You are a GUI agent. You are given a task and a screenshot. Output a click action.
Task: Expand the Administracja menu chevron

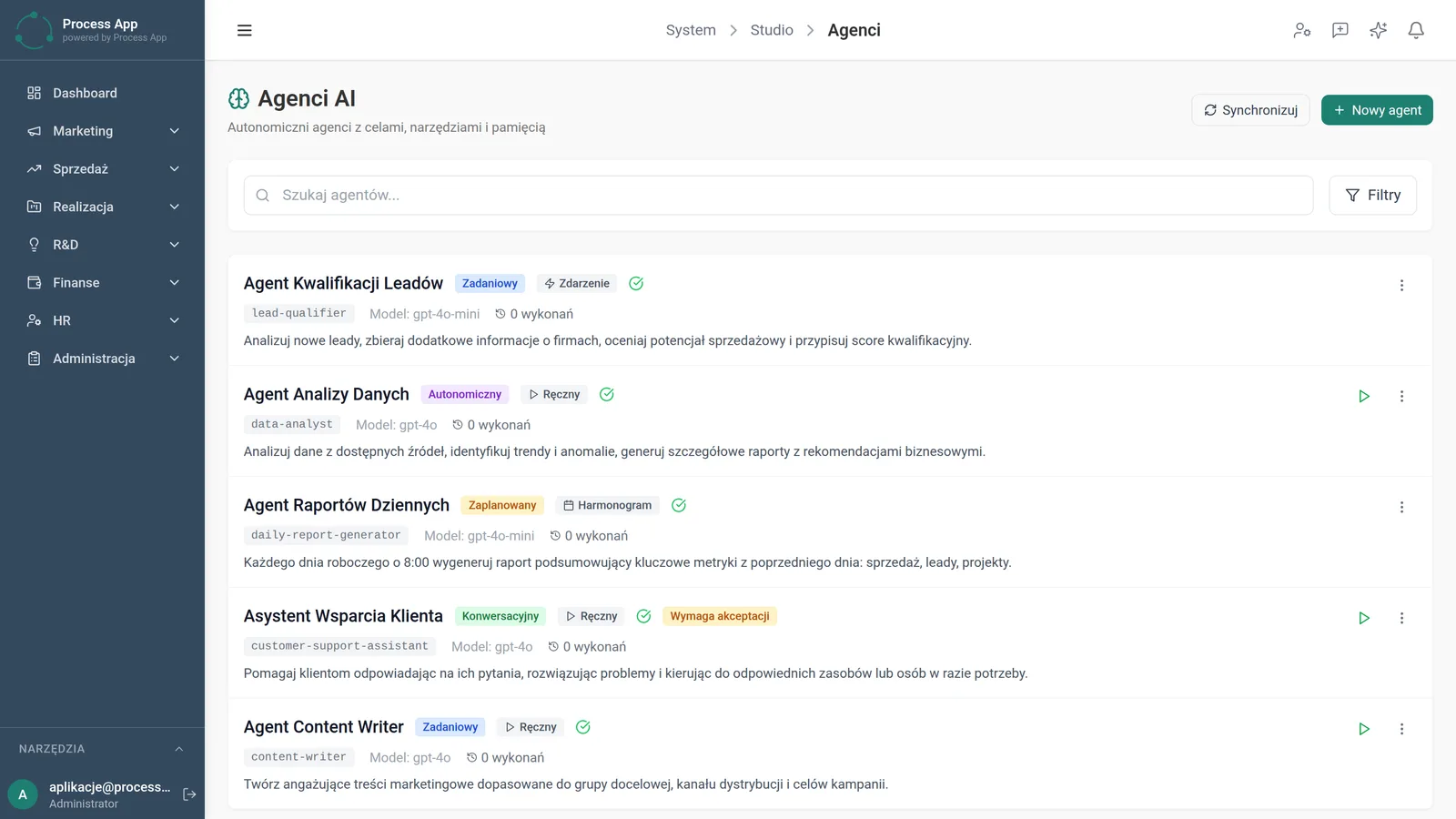175,359
